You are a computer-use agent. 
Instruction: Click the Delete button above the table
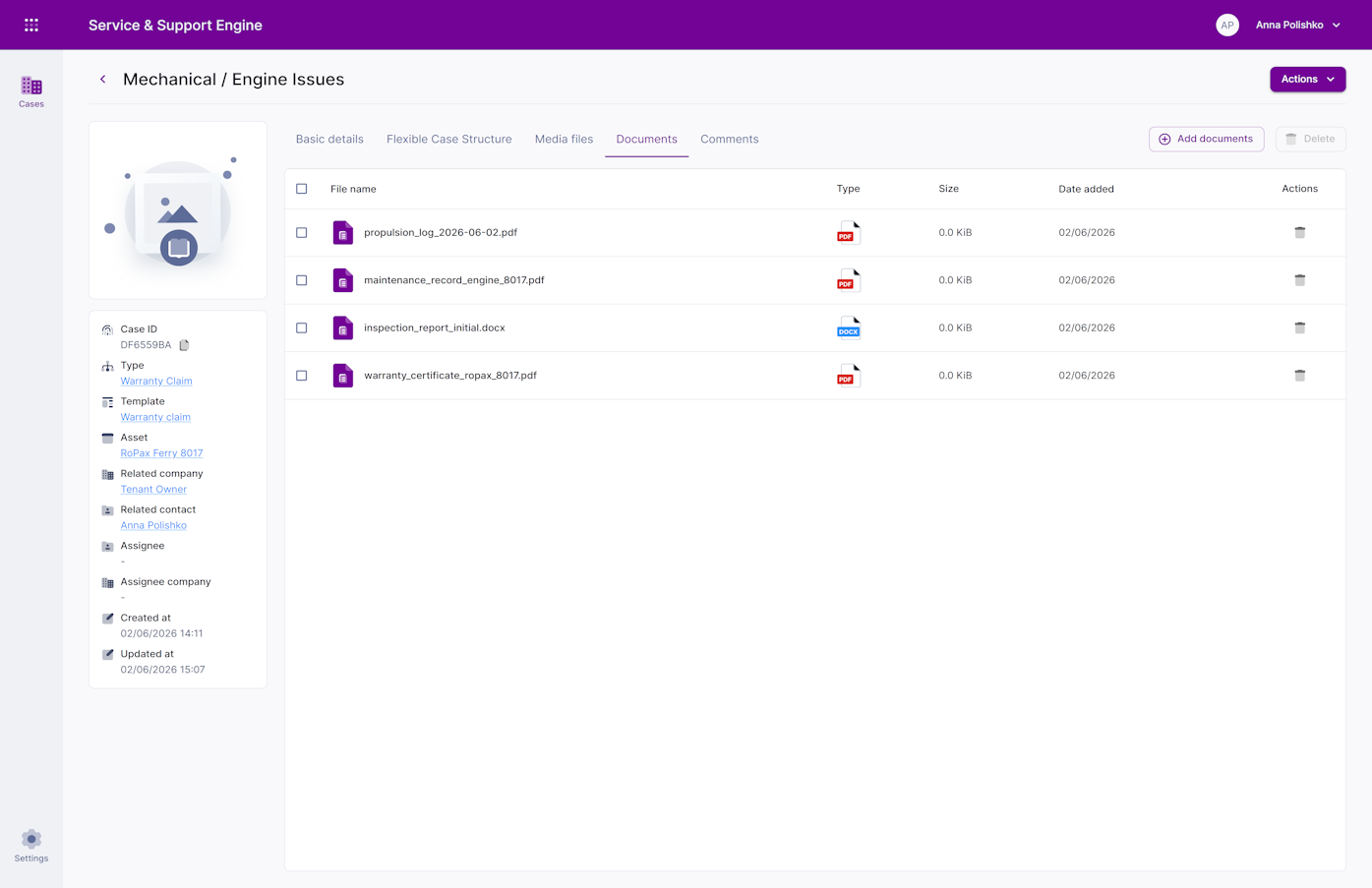[1310, 140]
